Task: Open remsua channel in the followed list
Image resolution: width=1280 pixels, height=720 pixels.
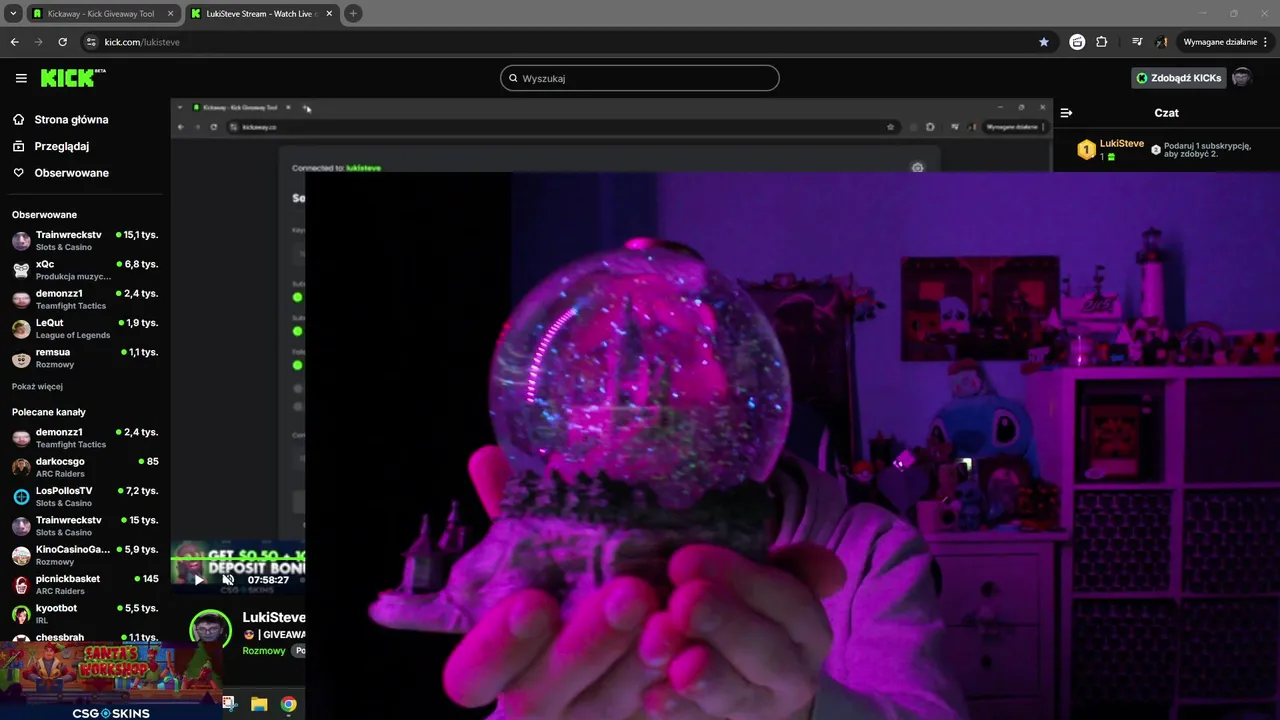Action: pos(85,358)
